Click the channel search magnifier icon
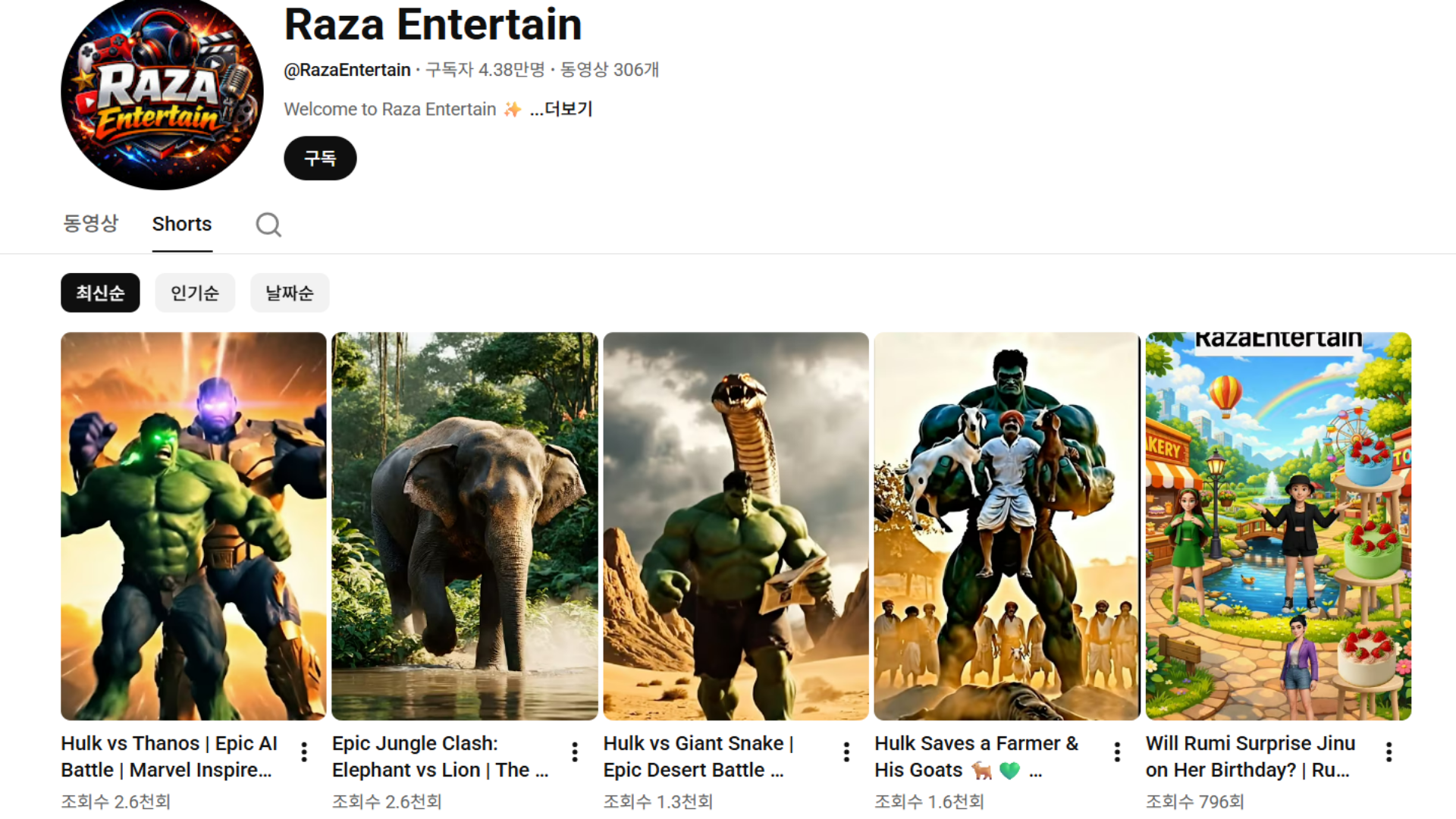The height and width of the screenshot is (819, 1456). click(268, 224)
